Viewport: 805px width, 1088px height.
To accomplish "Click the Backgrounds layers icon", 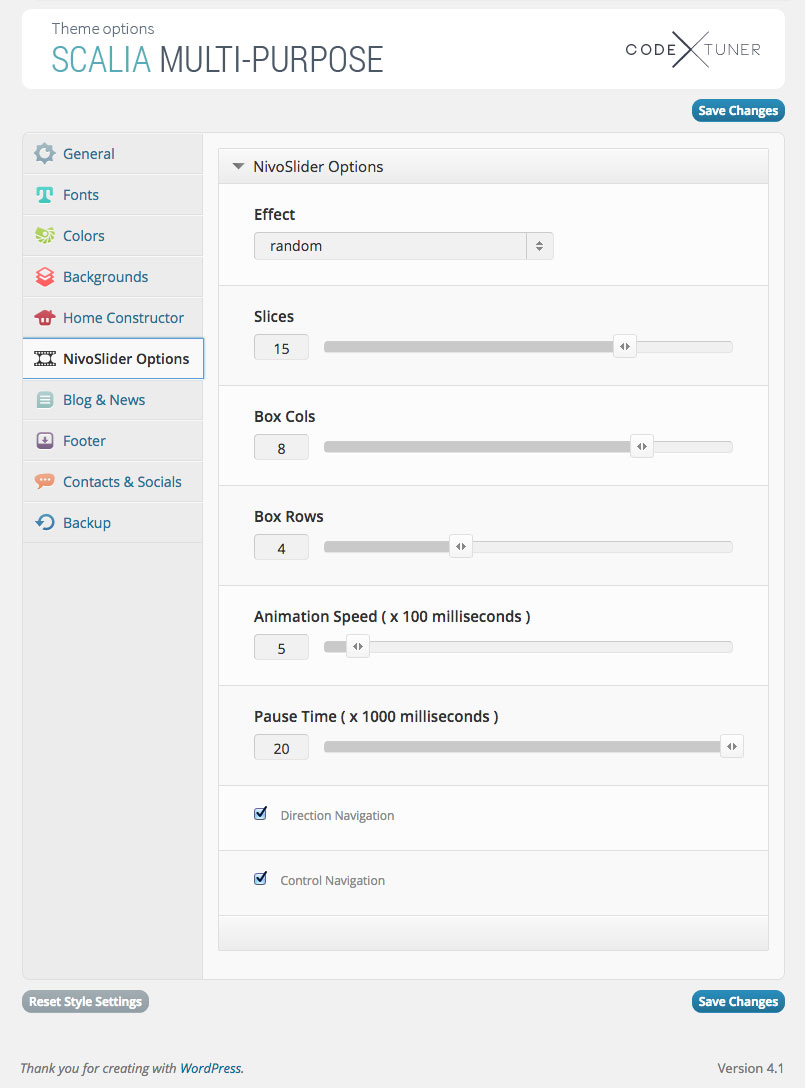I will point(44,277).
